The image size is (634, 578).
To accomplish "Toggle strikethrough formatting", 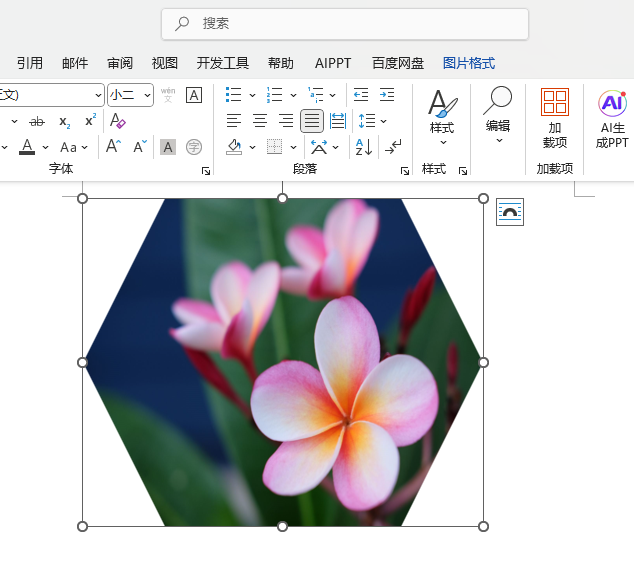I will coord(37,121).
